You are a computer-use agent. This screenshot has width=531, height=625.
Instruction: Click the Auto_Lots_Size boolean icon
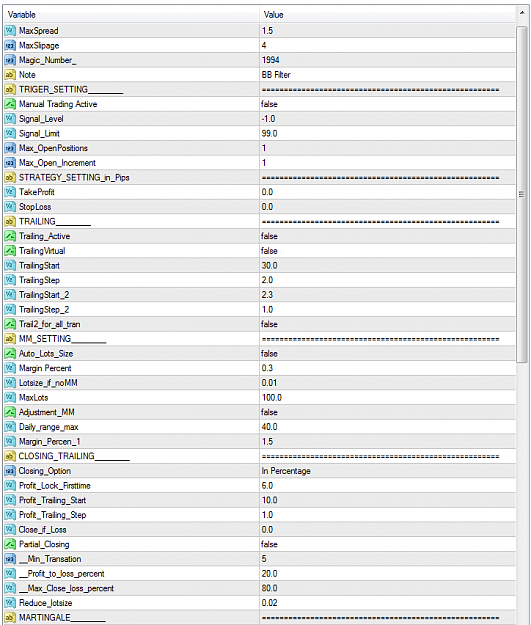tap(10, 354)
